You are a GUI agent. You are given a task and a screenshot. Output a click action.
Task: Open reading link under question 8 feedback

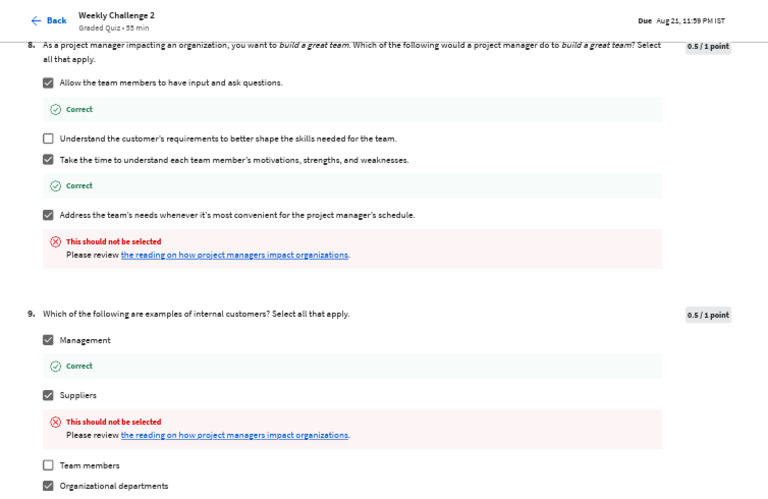(234, 255)
